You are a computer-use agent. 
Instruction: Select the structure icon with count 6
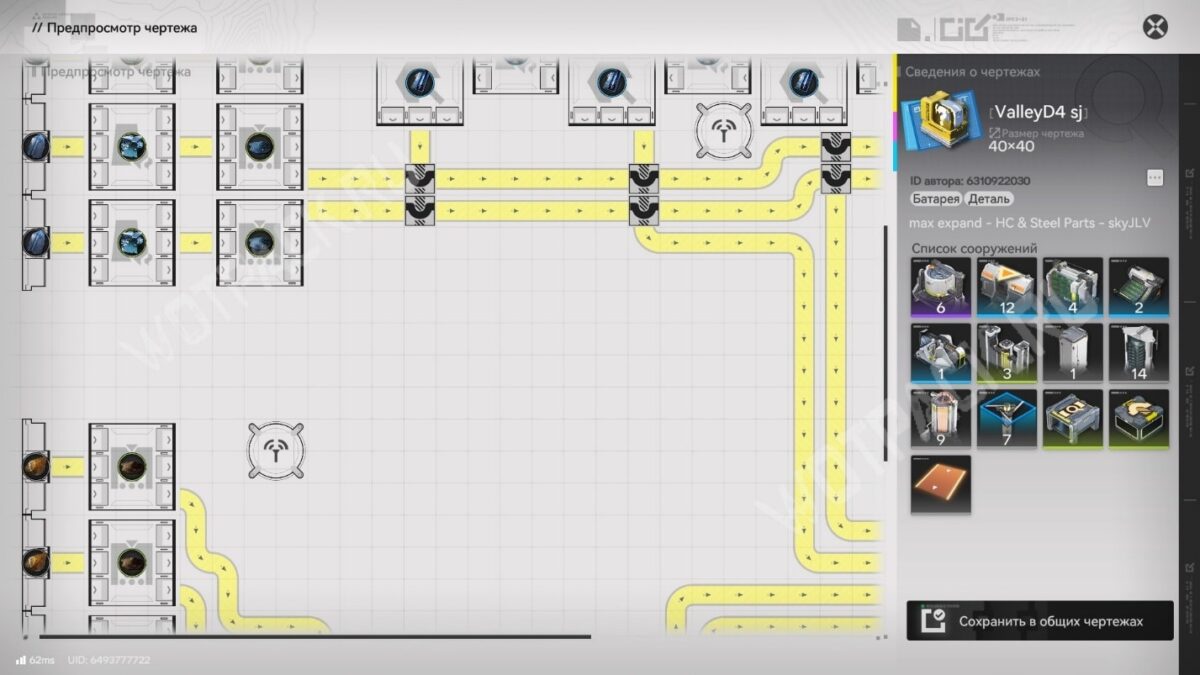(x=940, y=287)
